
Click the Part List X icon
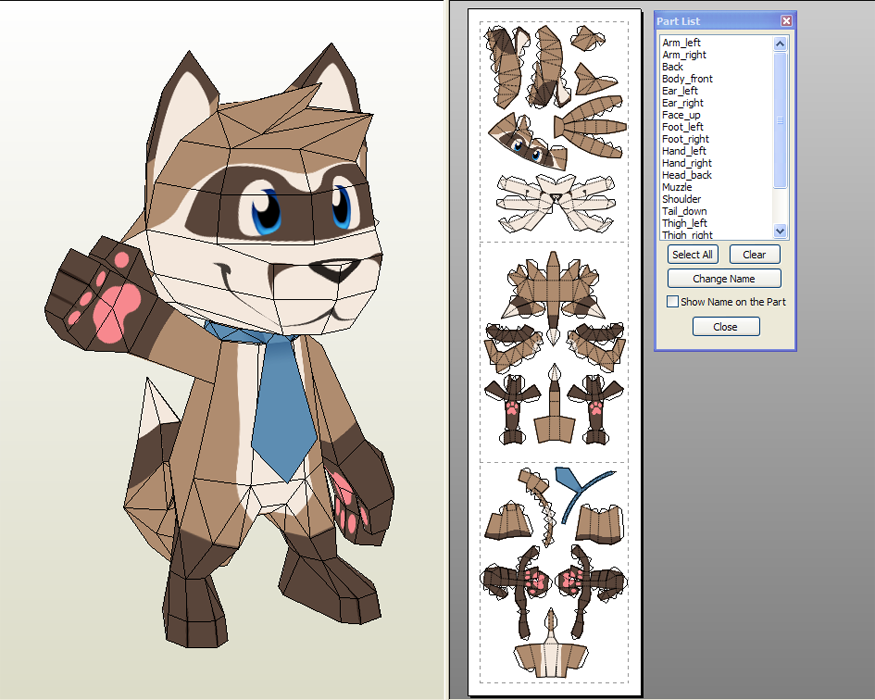tap(786, 21)
